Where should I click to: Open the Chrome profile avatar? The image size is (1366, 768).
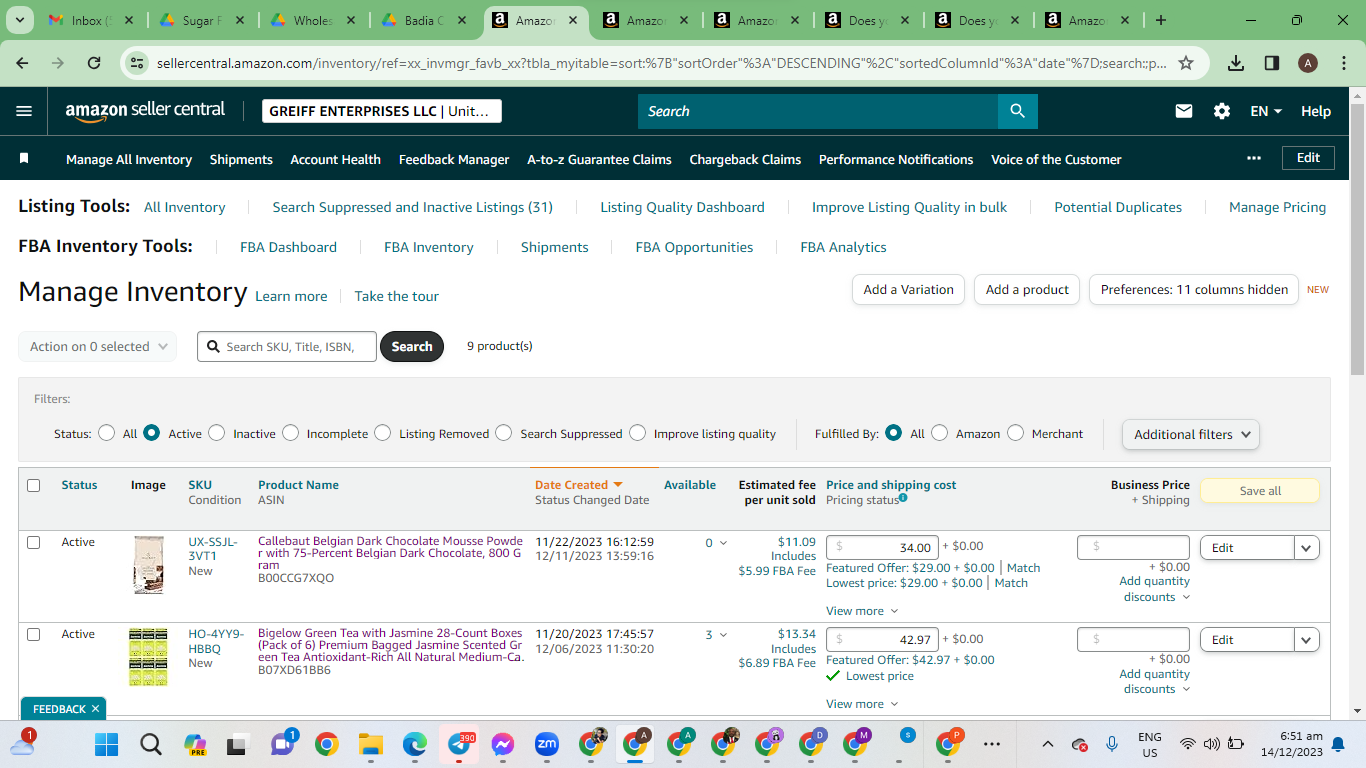point(1307,63)
